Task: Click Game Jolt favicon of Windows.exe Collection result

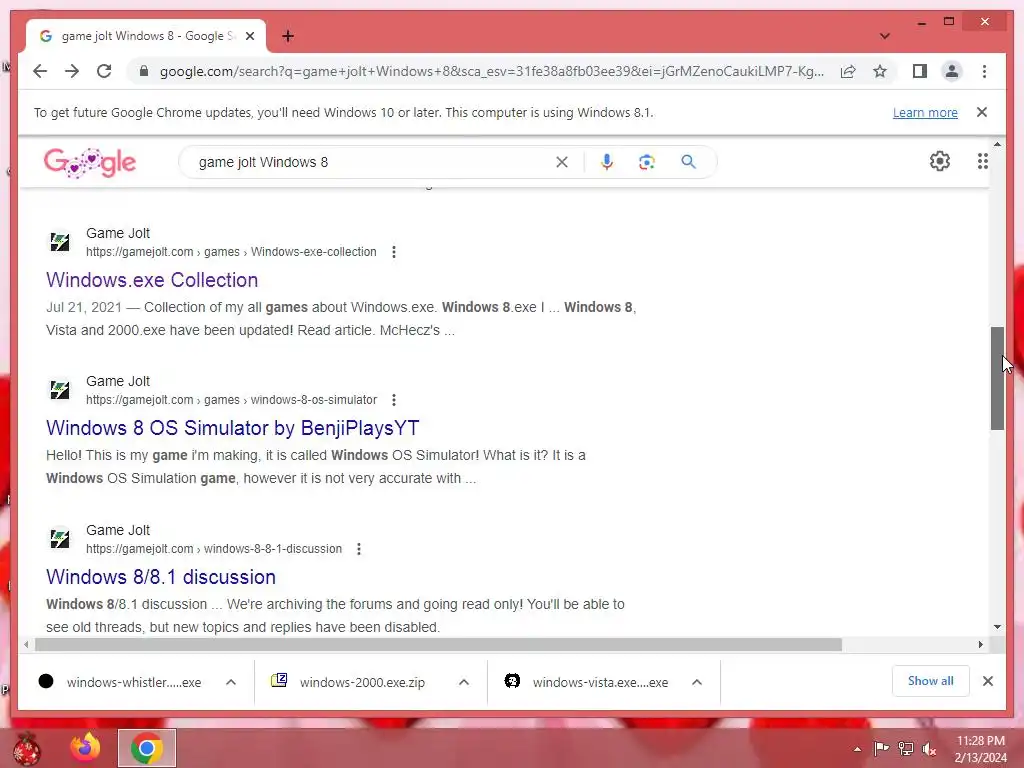Action: (x=59, y=242)
